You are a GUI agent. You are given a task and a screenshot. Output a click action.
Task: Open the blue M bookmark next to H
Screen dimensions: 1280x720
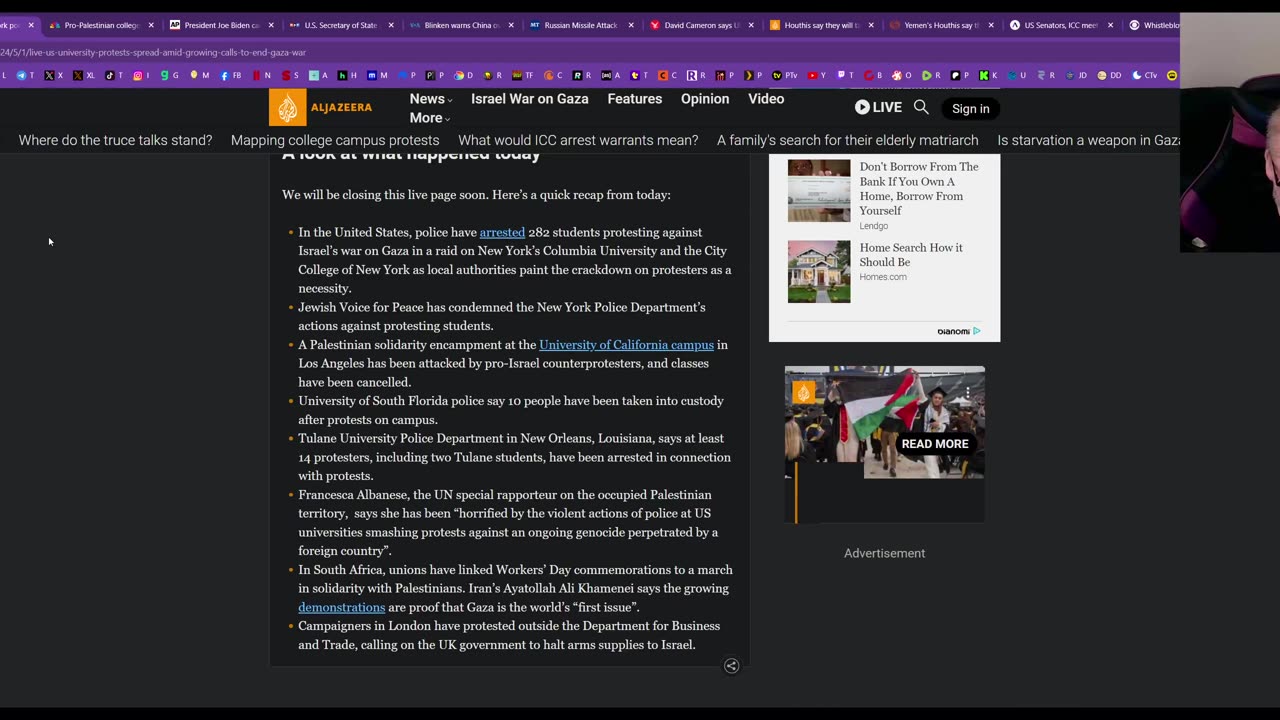click(x=377, y=75)
